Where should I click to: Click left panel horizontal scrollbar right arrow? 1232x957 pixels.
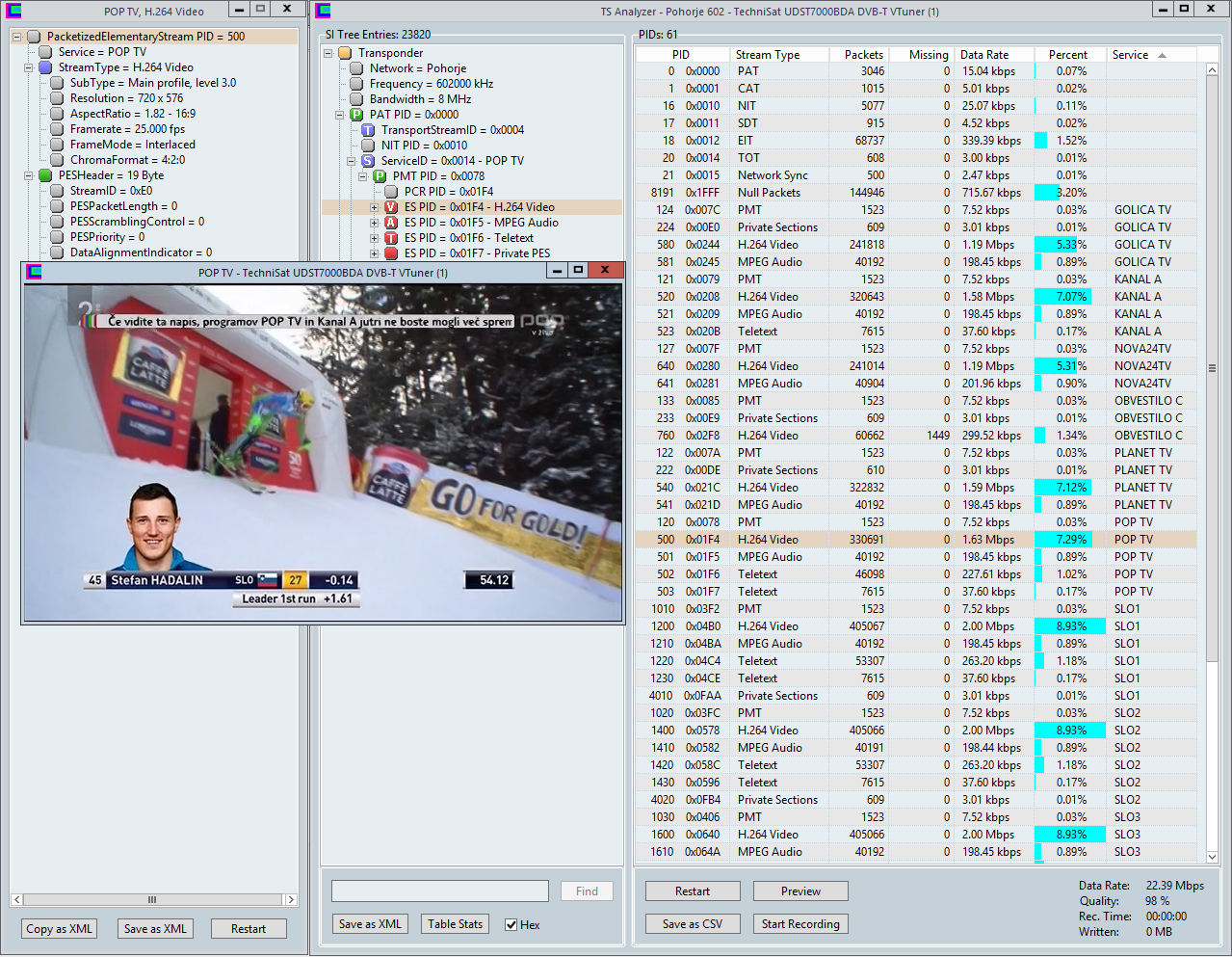click(290, 899)
